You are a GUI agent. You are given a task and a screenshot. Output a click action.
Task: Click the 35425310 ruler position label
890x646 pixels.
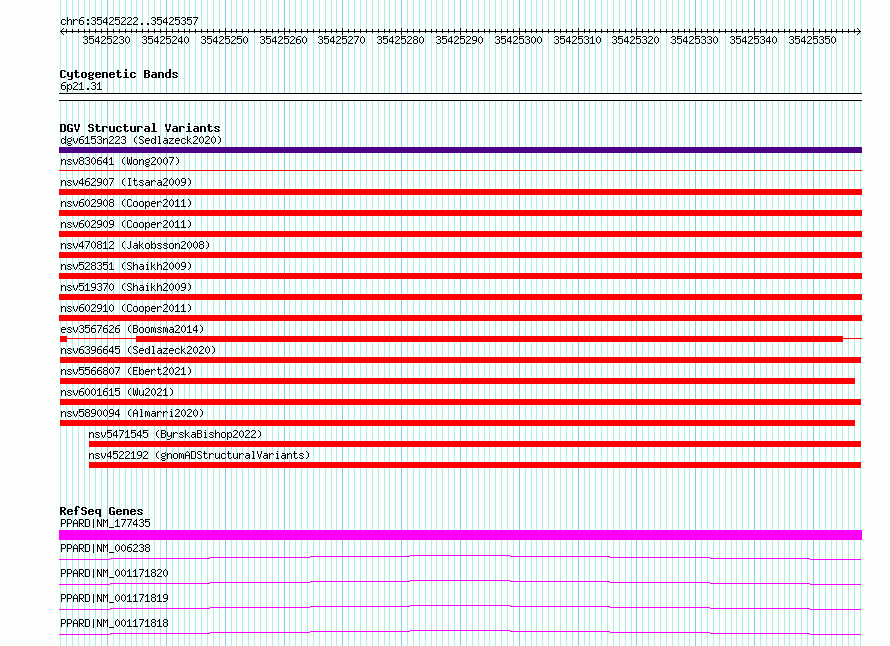coord(577,40)
